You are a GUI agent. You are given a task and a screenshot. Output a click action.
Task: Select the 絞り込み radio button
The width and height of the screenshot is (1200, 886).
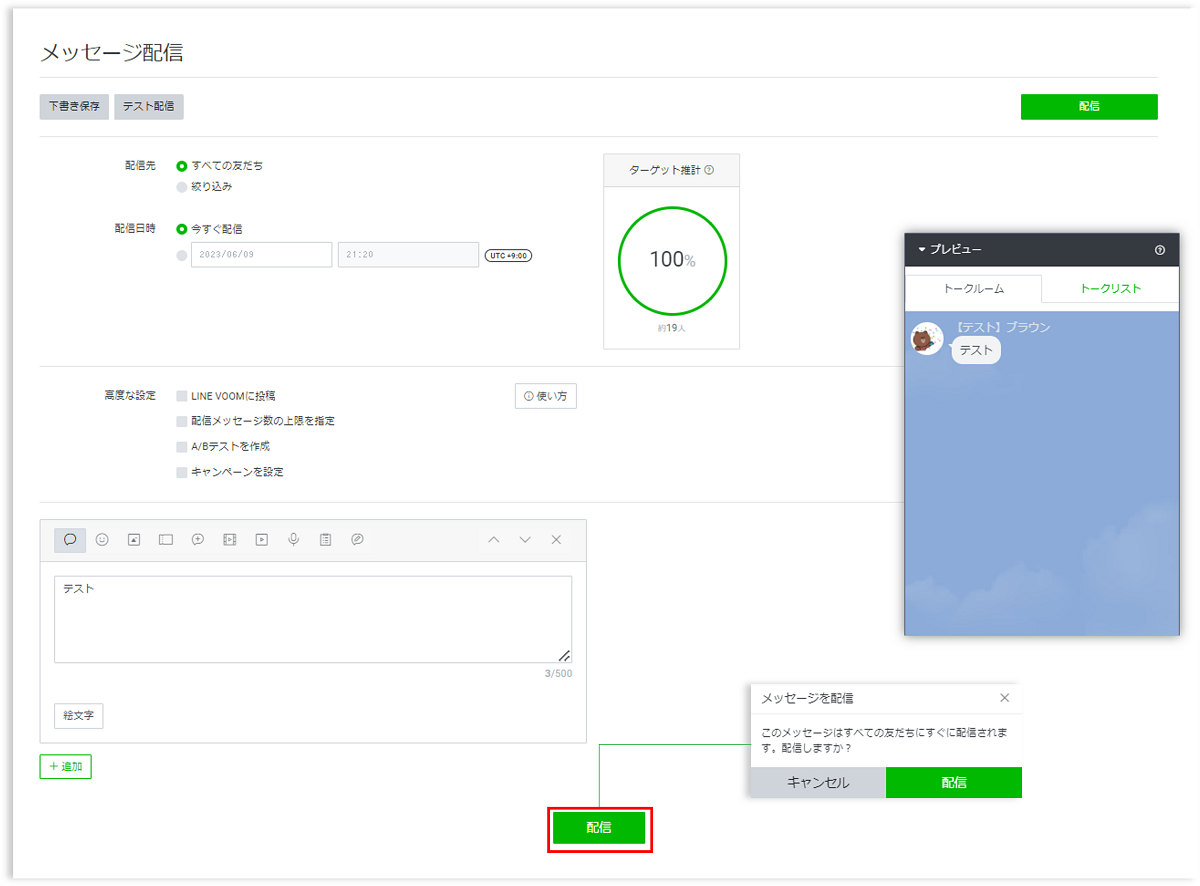[x=182, y=186]
